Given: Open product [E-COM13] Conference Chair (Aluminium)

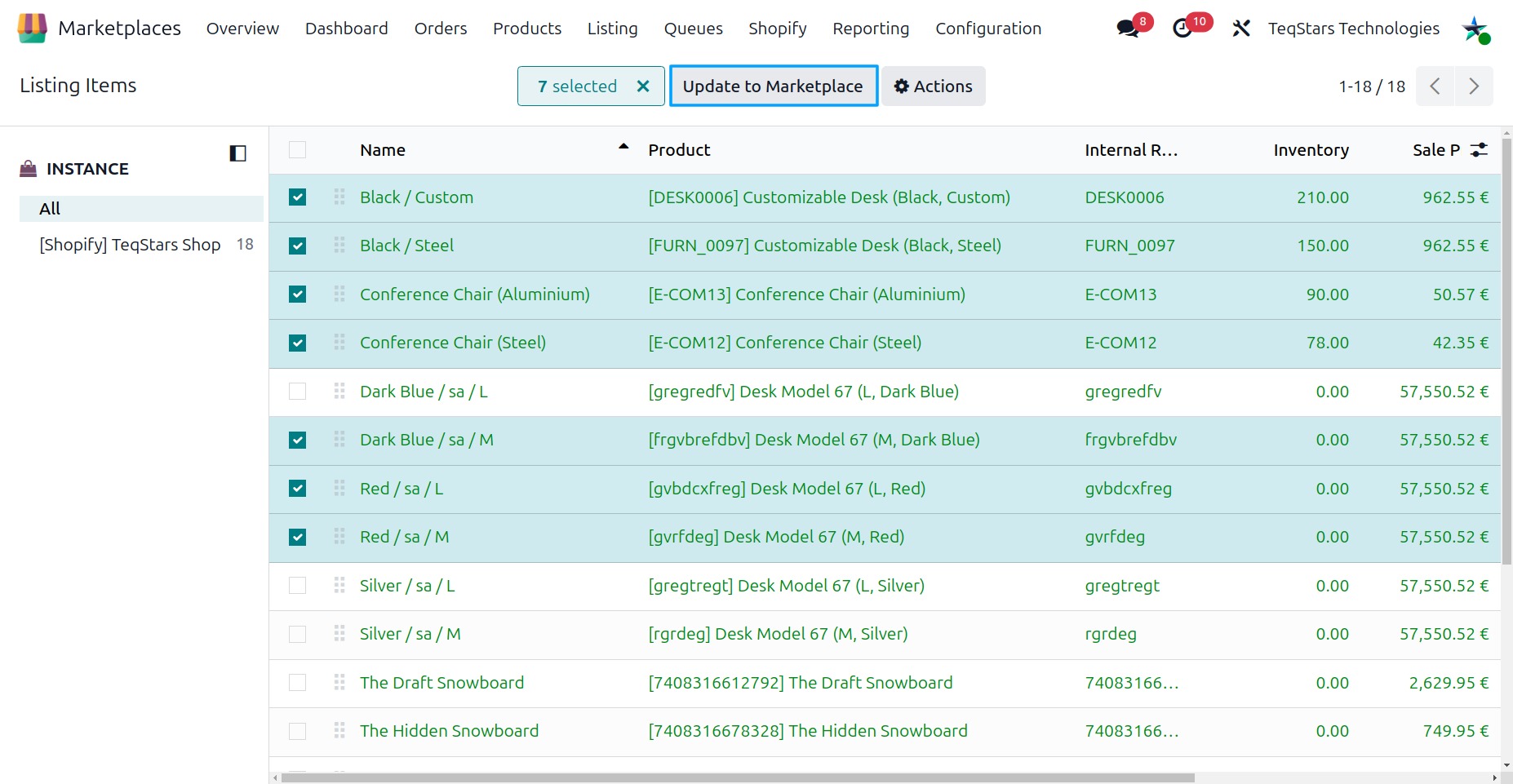Looking at the screenshot, I should click(x=806, y=295).
